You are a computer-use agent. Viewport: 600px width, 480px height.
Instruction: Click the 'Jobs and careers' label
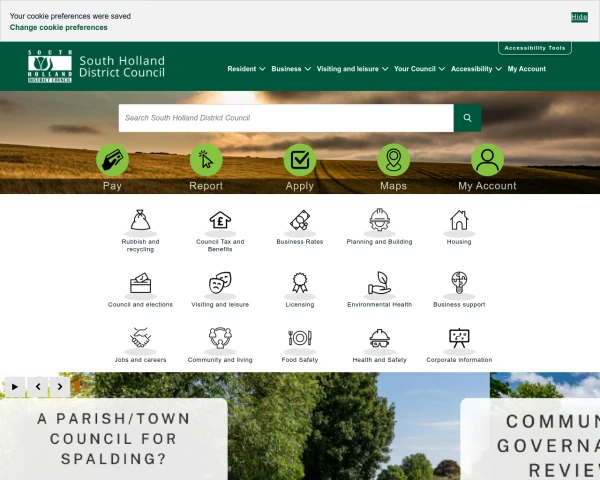pyautogui.click(x=140, y=360)
